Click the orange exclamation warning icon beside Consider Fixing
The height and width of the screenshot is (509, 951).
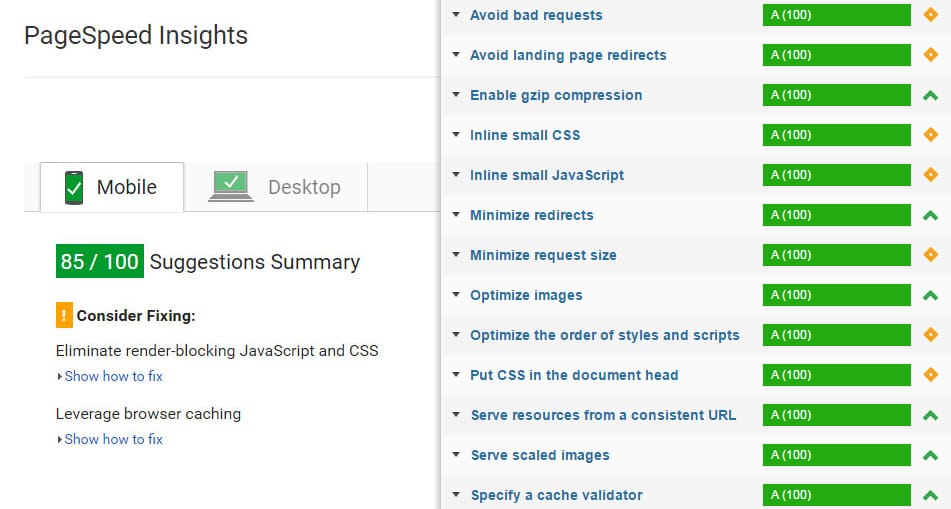pyautogui.click(x=64, y=315)
